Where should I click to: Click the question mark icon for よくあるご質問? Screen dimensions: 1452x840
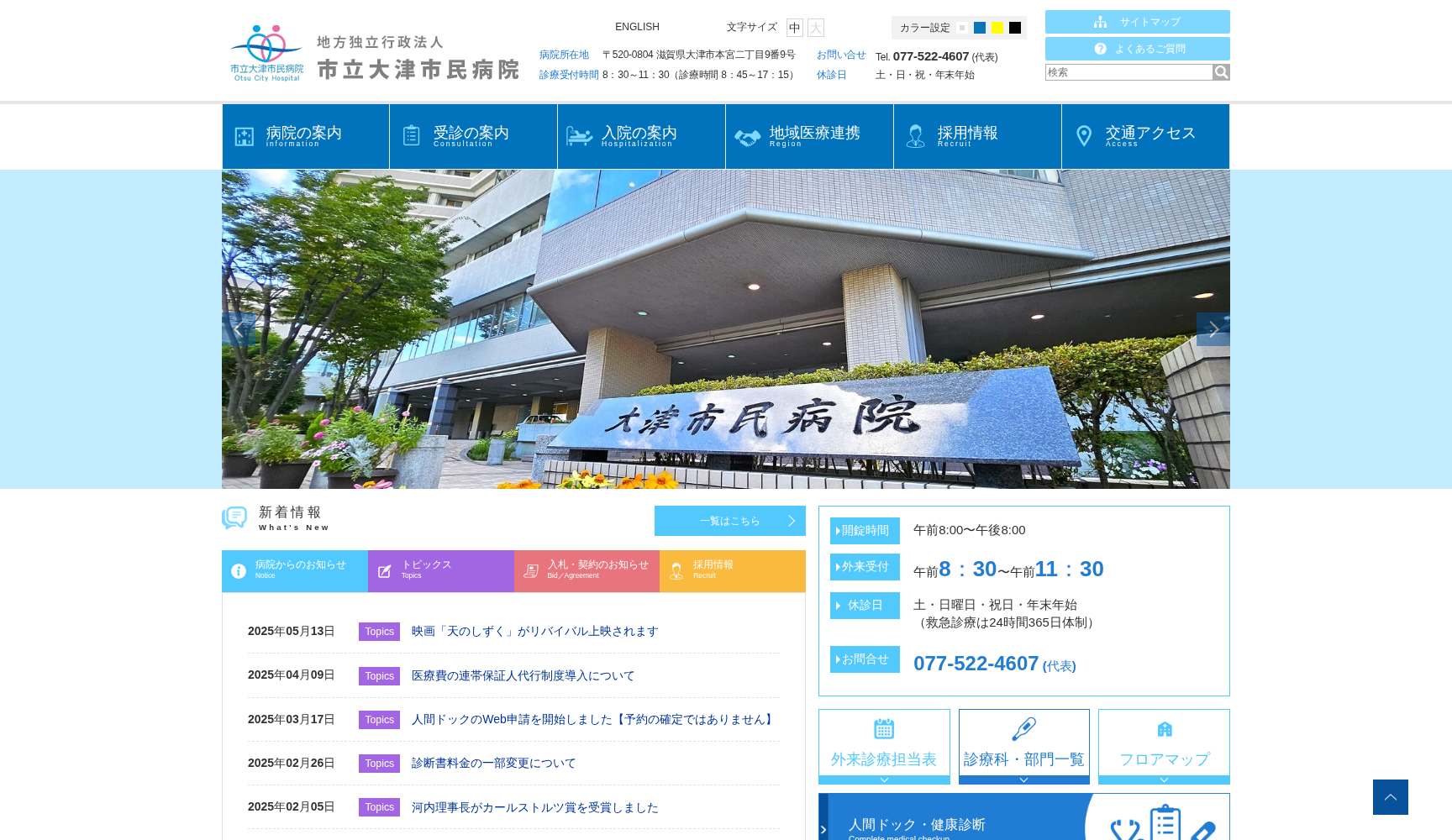click(x=1101, y=48)
